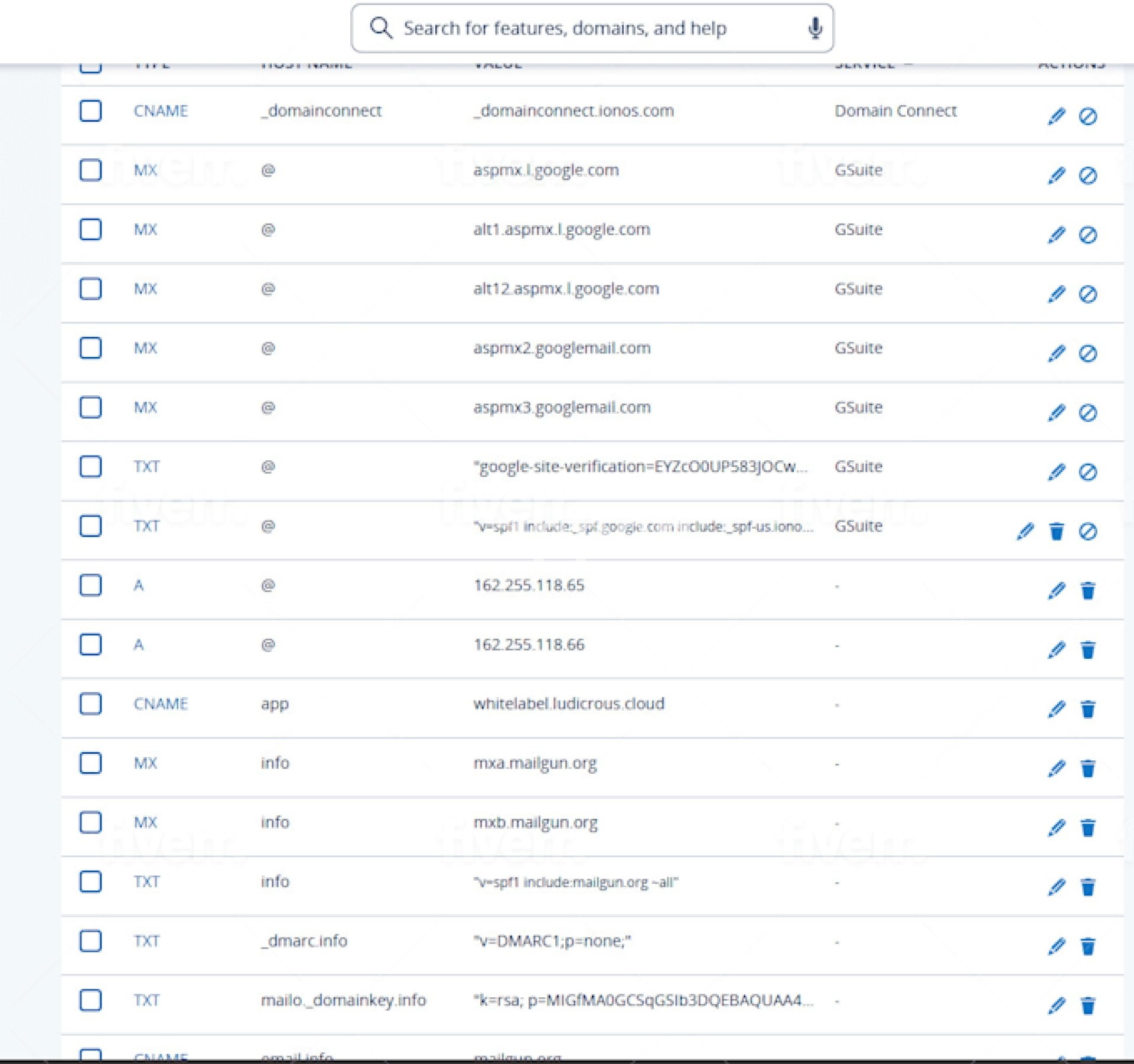Tick the checkbox for app CNAME record
The height and width of the screenshot is (1064, 1134).
tap(90, 704)
